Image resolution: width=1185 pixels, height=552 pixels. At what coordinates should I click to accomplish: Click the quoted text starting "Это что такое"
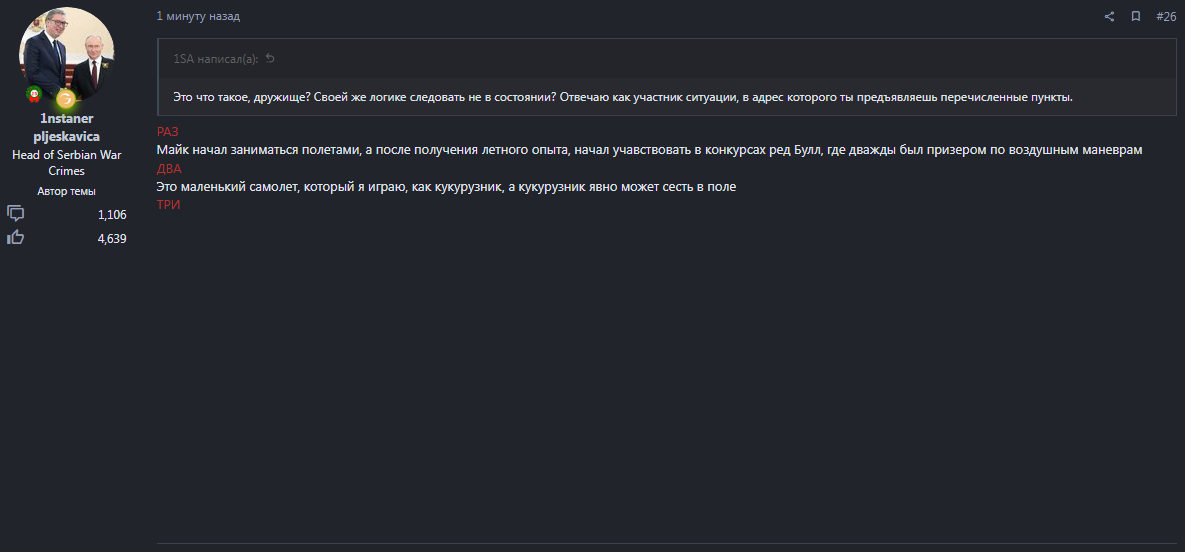pos(622,97)
